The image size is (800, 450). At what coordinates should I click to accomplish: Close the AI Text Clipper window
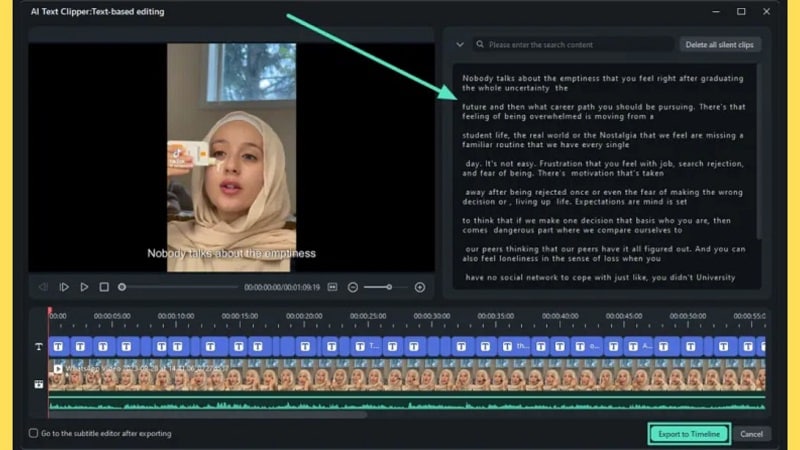[766, 11]
